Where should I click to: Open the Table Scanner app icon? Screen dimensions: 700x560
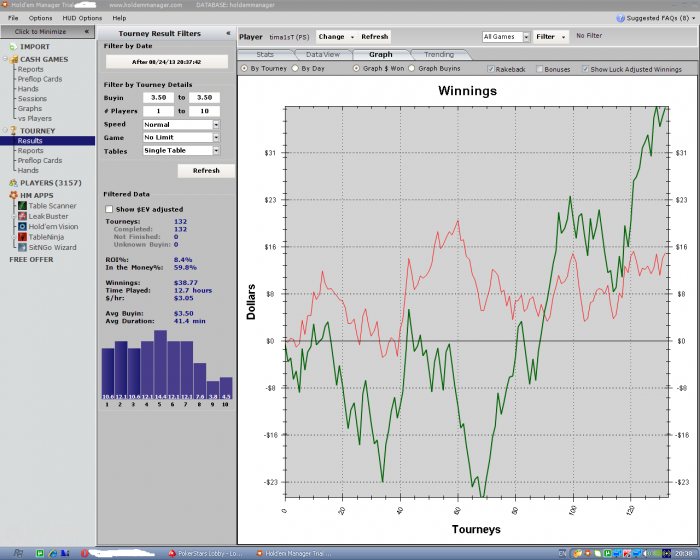(x=20, y=206)
